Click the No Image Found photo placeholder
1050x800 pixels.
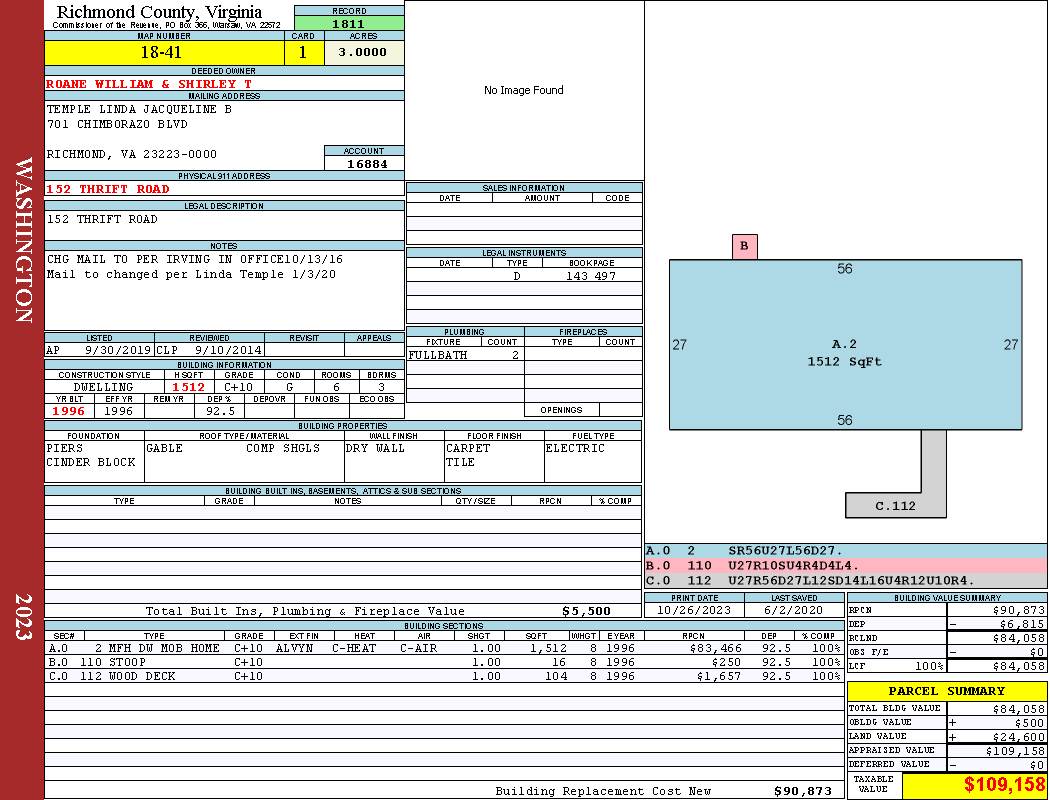pyautogui.click(x=523, y=91)
